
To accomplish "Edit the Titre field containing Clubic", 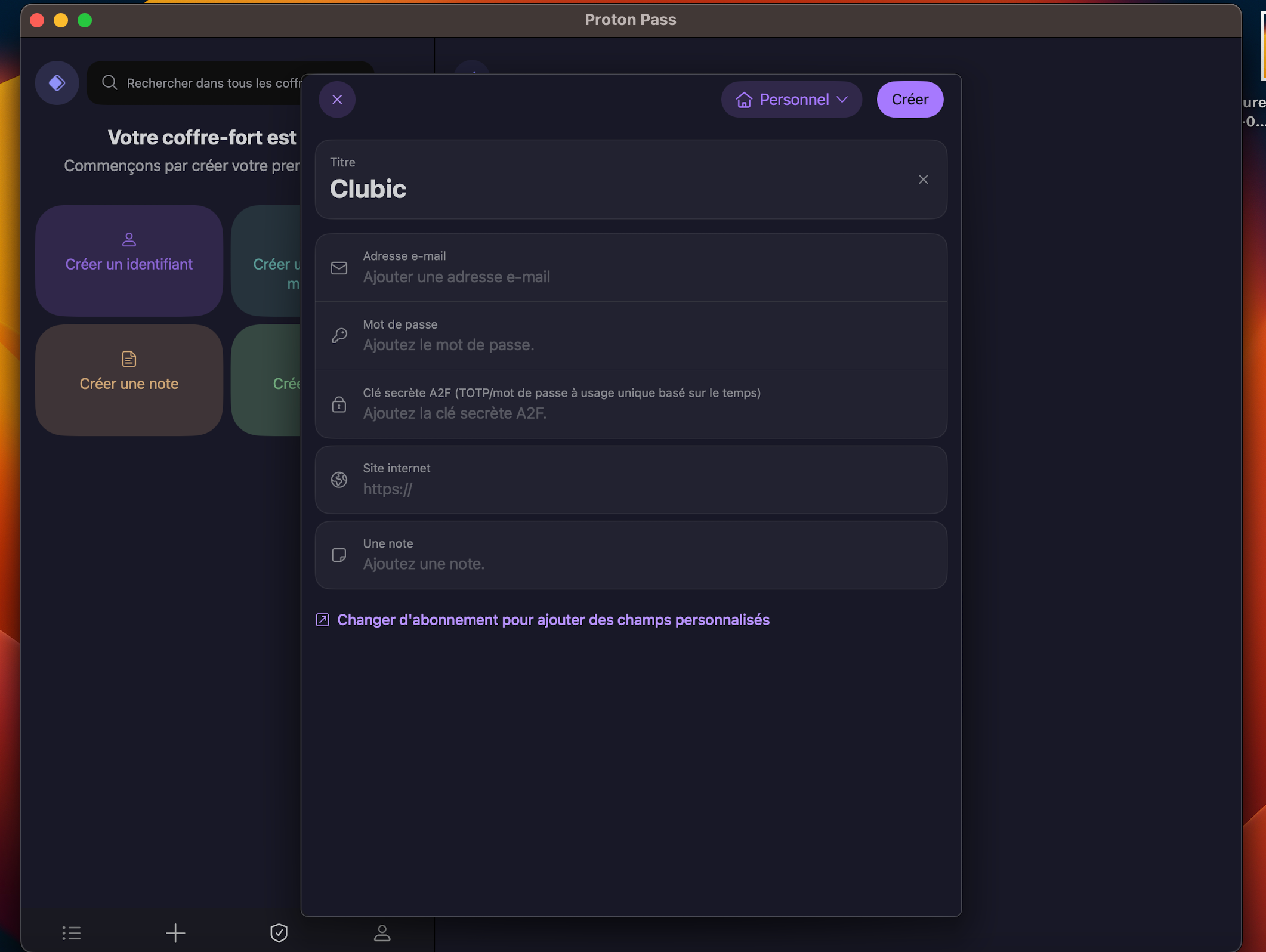I will pos(631,180).
